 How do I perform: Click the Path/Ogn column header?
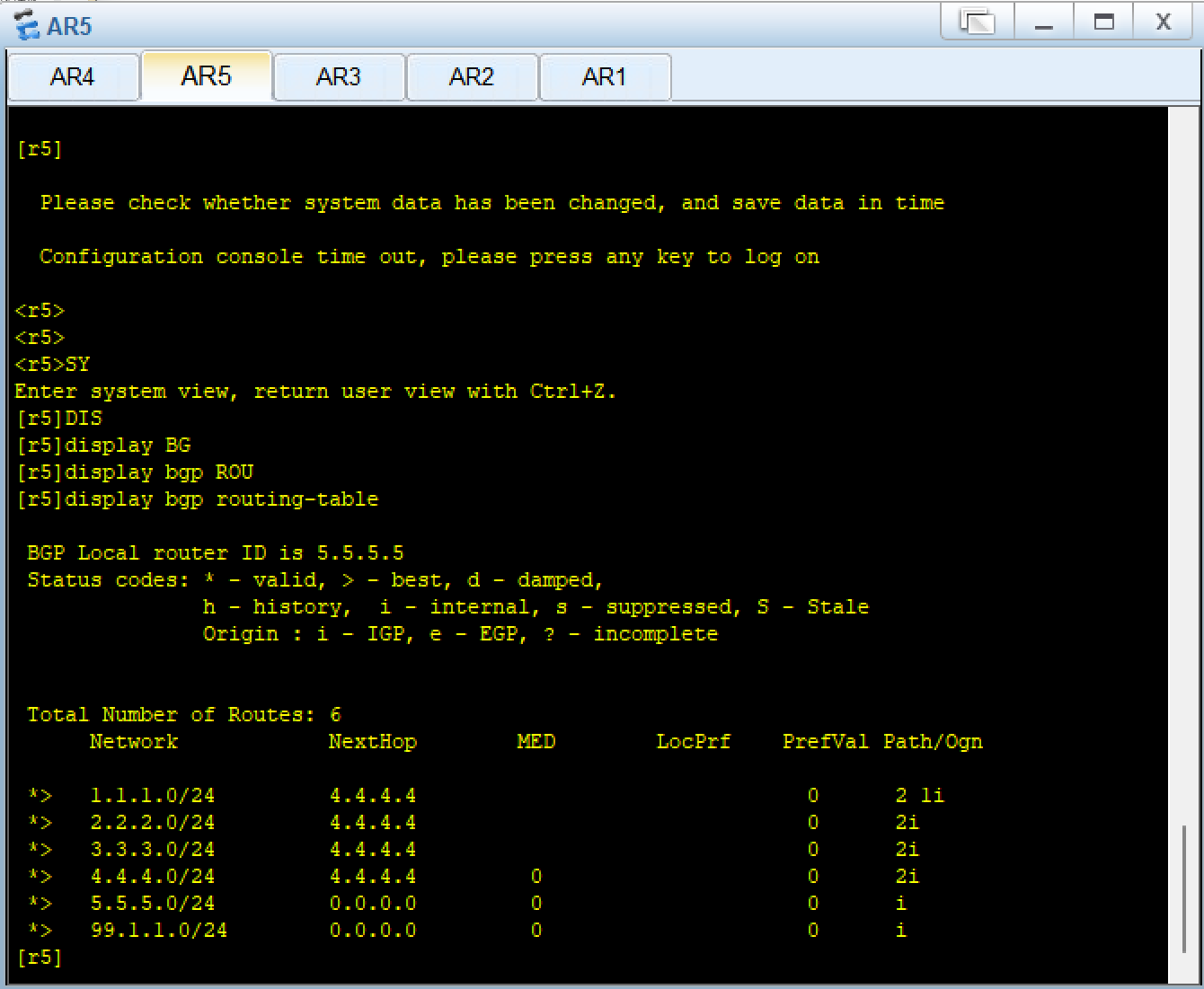pos(933,742)
